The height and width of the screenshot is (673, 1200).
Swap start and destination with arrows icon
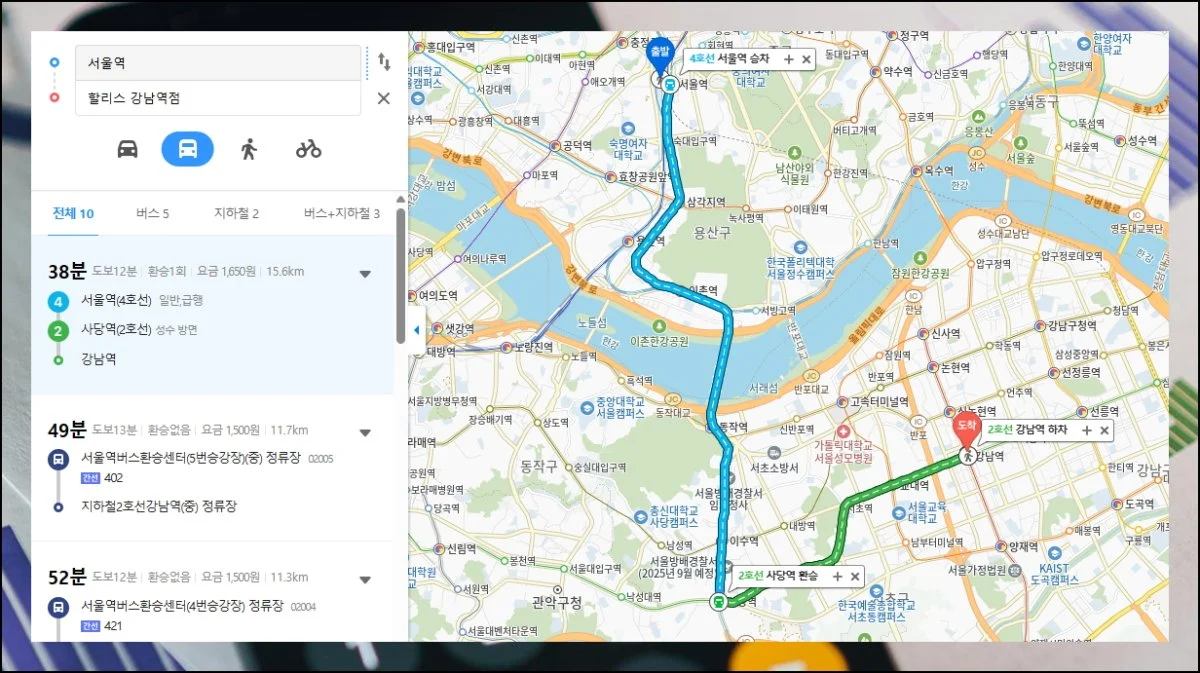pos(384,62)
